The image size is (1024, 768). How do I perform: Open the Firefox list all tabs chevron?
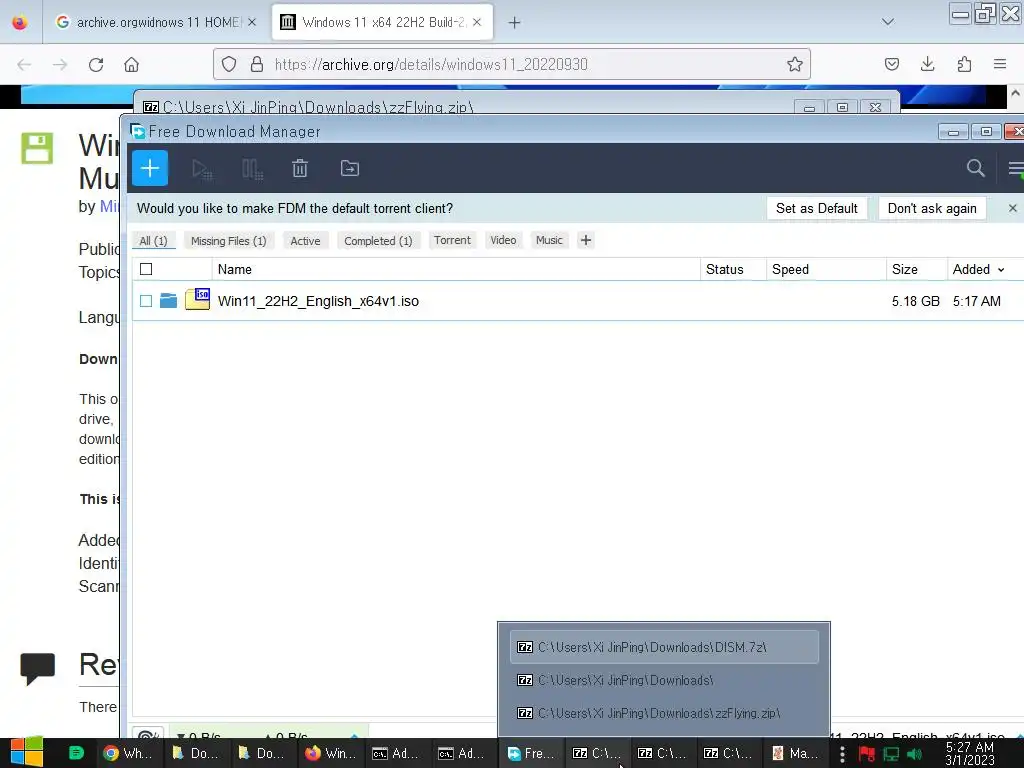pyautogui.click(x=888, y=22)
